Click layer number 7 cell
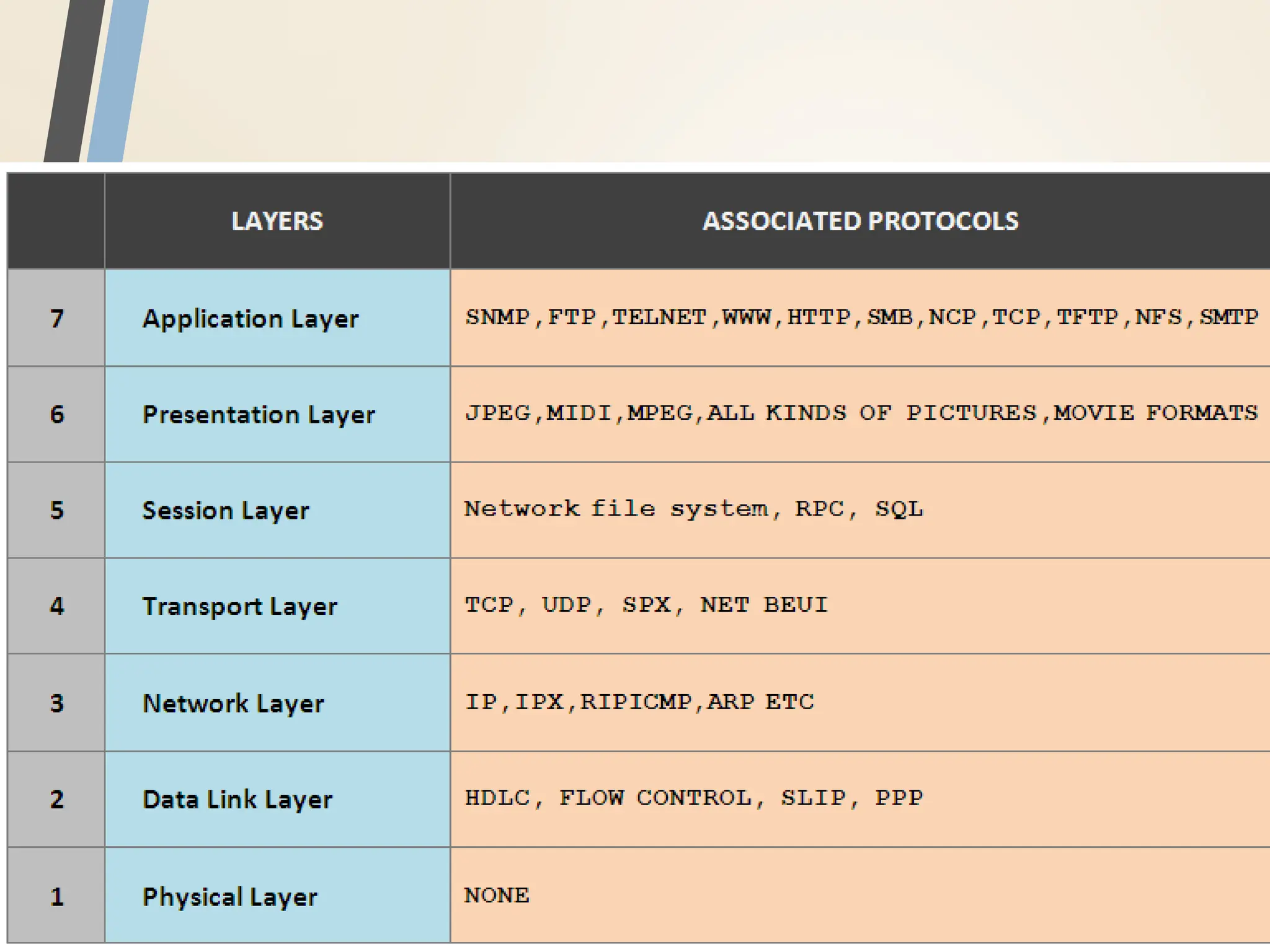Image resolution: width=1270 pixels, height=952 pixels. pos(56,319)
